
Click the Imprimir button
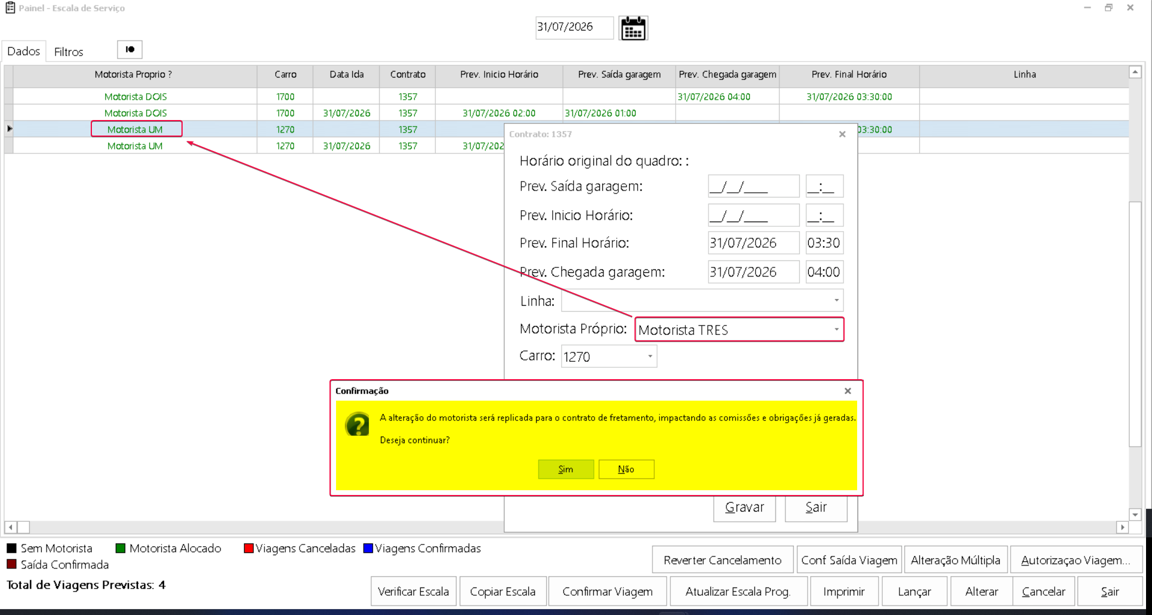coord(844,591)
